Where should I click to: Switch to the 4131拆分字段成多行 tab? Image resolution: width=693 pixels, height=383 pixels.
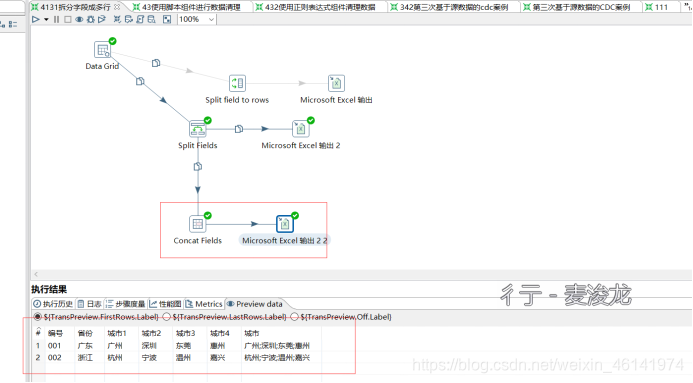[76, 7]
